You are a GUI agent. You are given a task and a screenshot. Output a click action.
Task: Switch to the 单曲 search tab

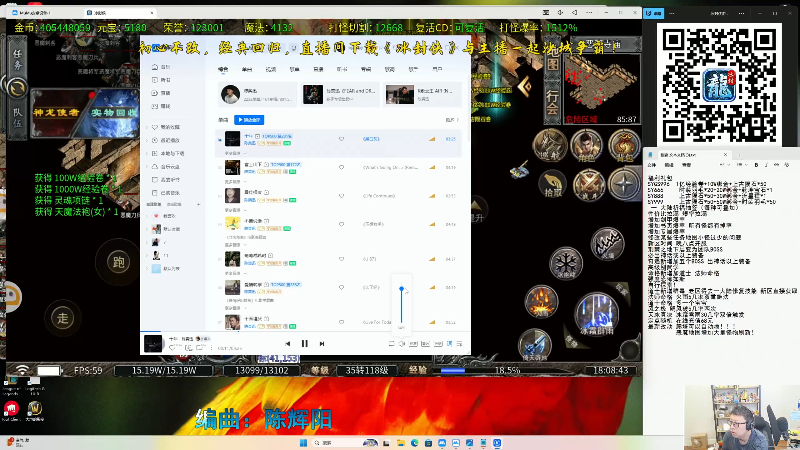247,69
